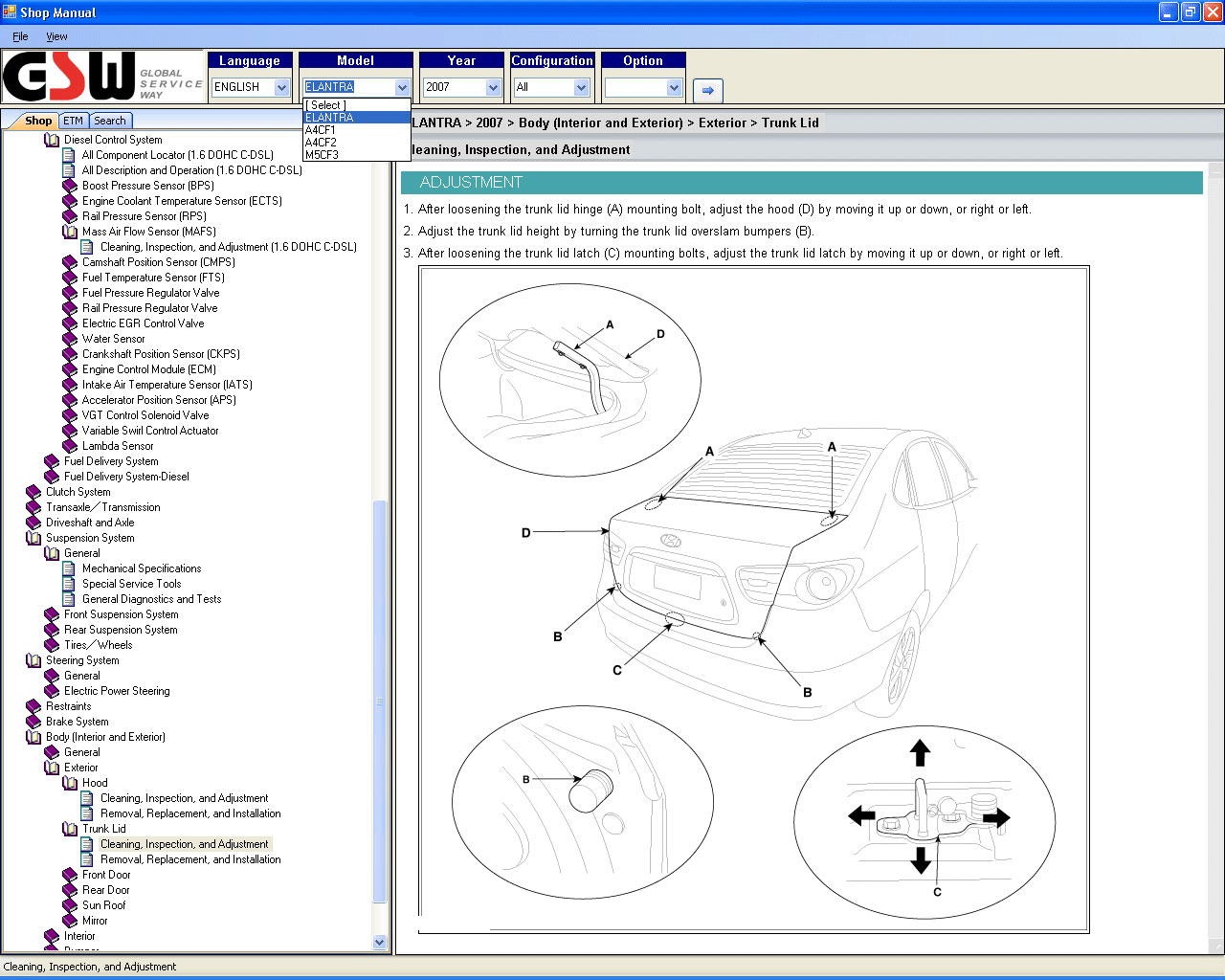
Task: Click the blue arrow go button
Action: (707, 90)
